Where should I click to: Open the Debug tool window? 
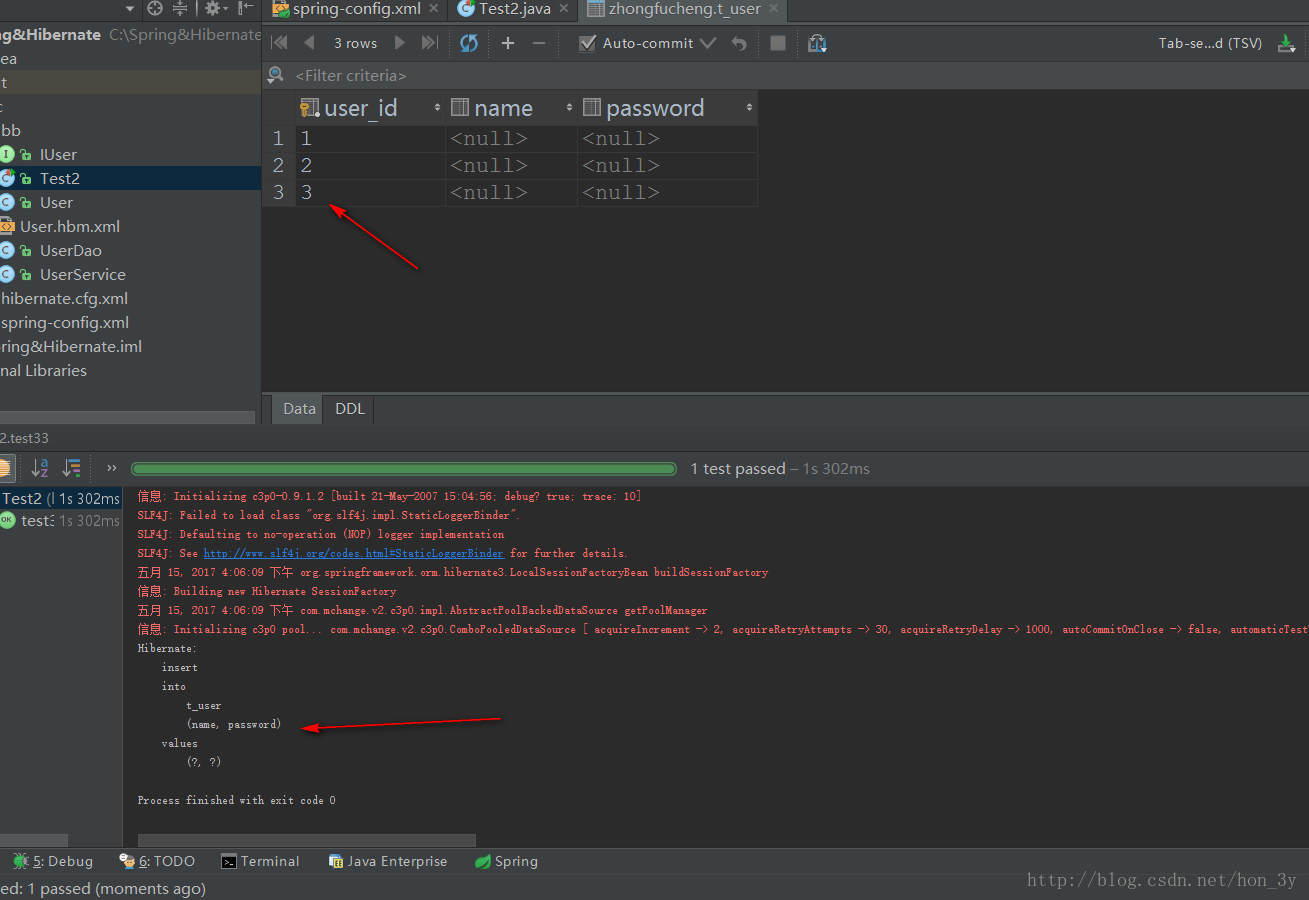[53, 861]
